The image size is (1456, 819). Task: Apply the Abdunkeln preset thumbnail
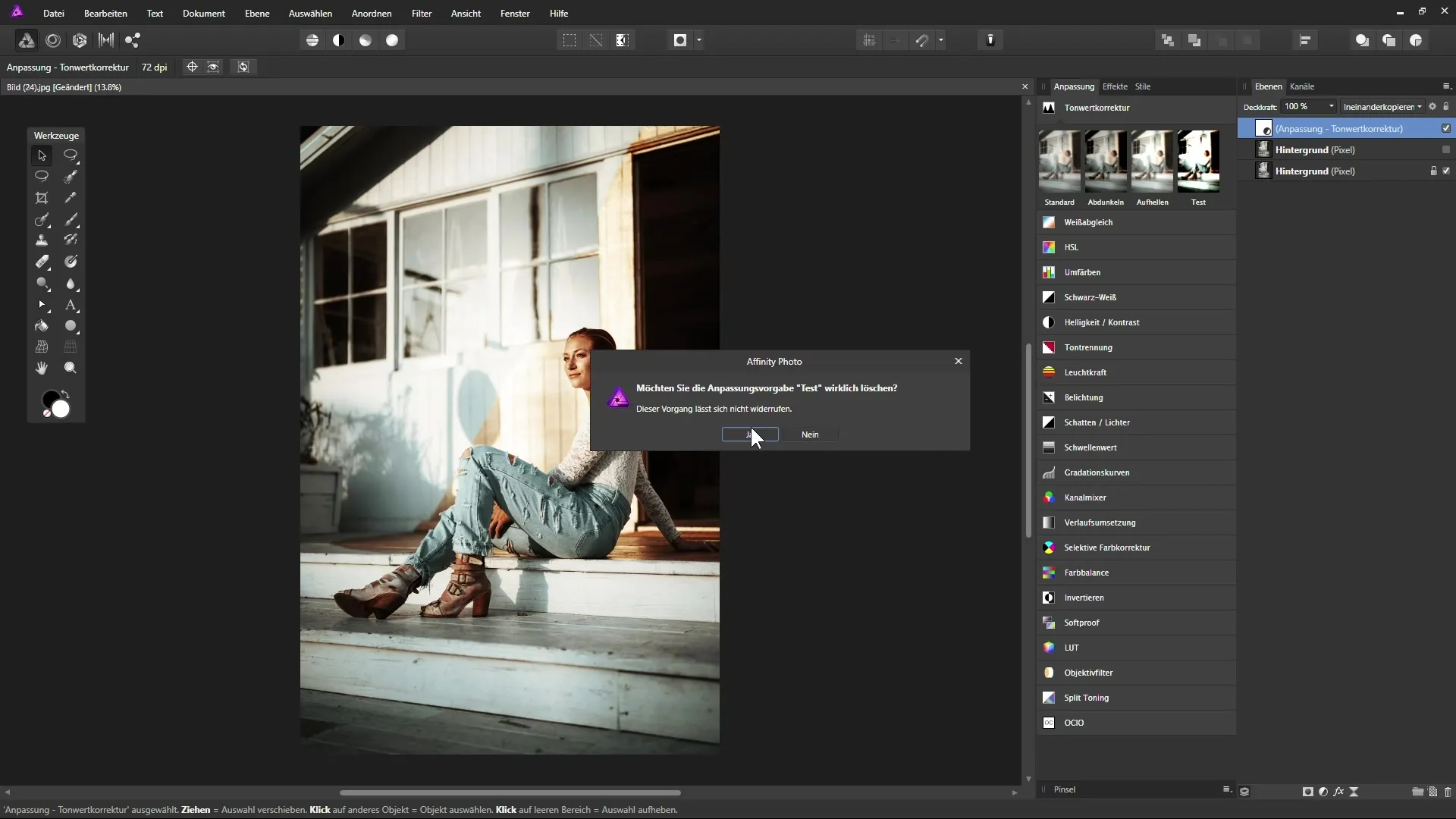point(1106,162)
